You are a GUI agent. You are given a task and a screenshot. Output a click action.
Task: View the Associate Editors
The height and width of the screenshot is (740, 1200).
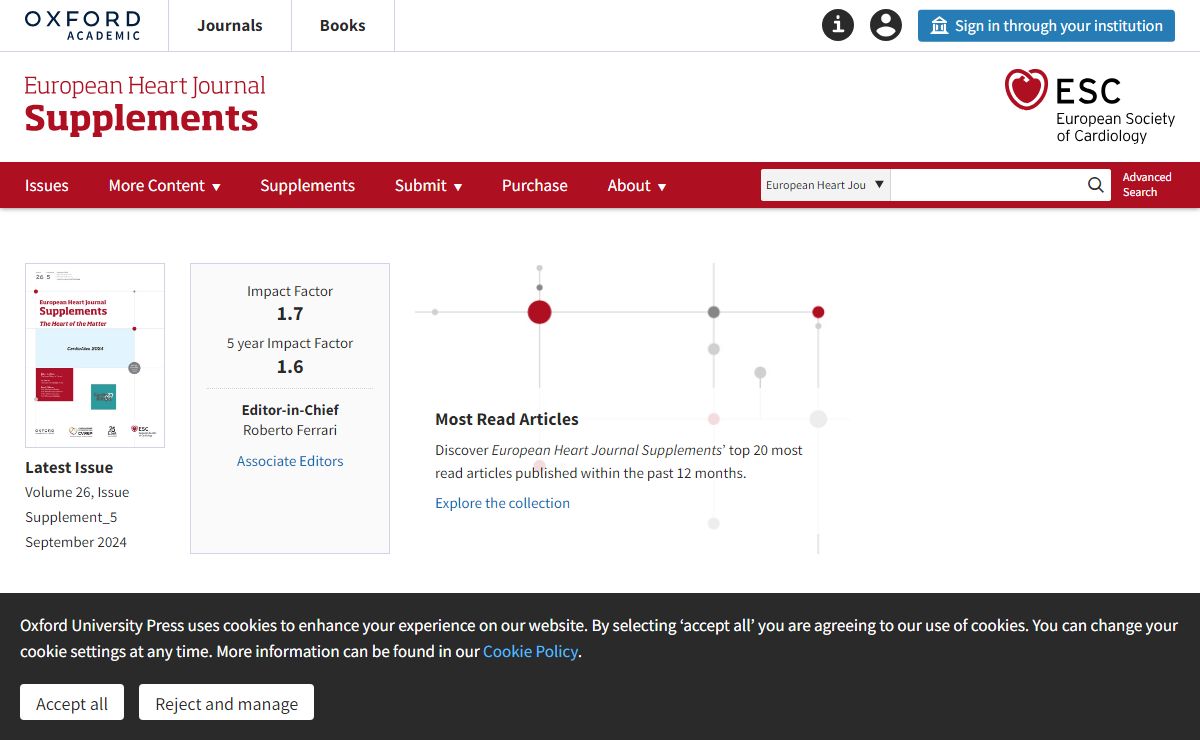[290, 461]
